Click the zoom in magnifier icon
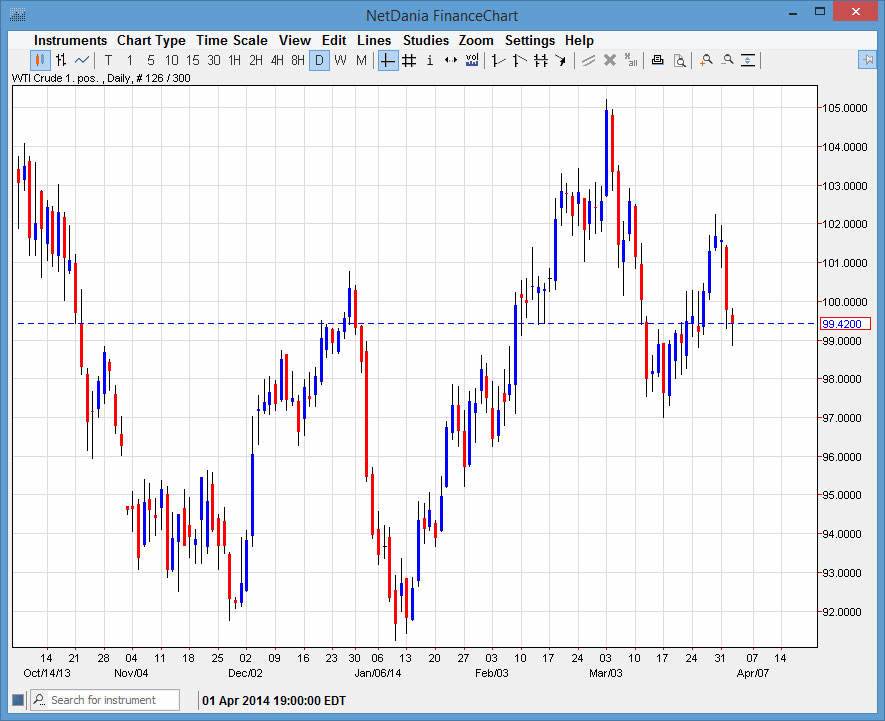885x721 pixels. tap(706, 60)
